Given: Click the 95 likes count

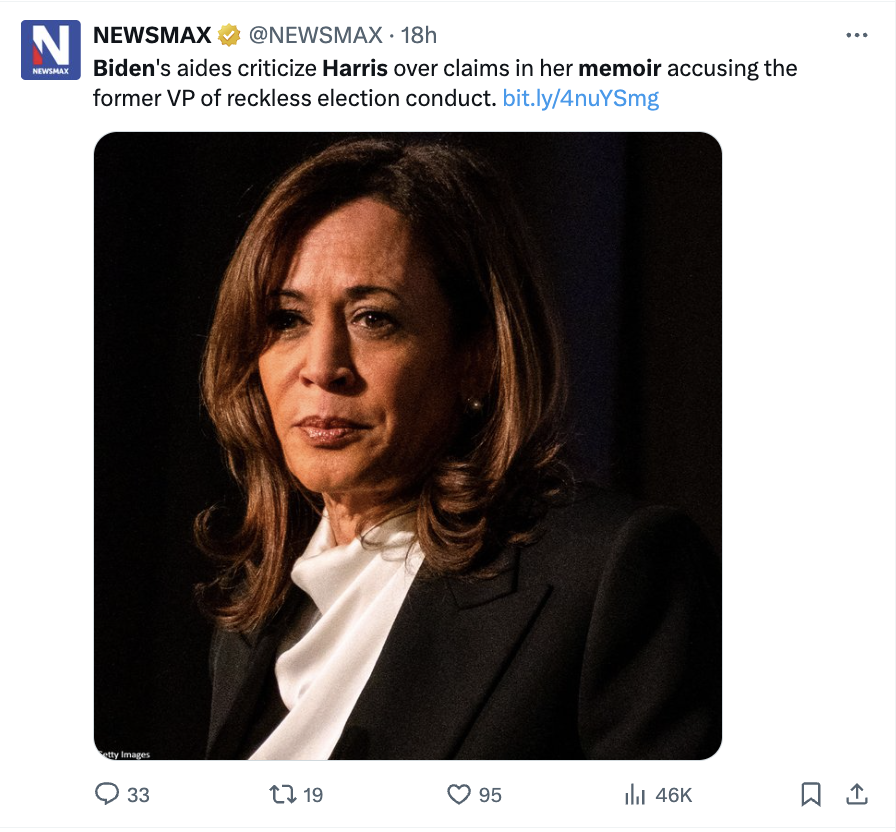Looking at the screenshot, I should pyautogui.click(x=490, y=795).
